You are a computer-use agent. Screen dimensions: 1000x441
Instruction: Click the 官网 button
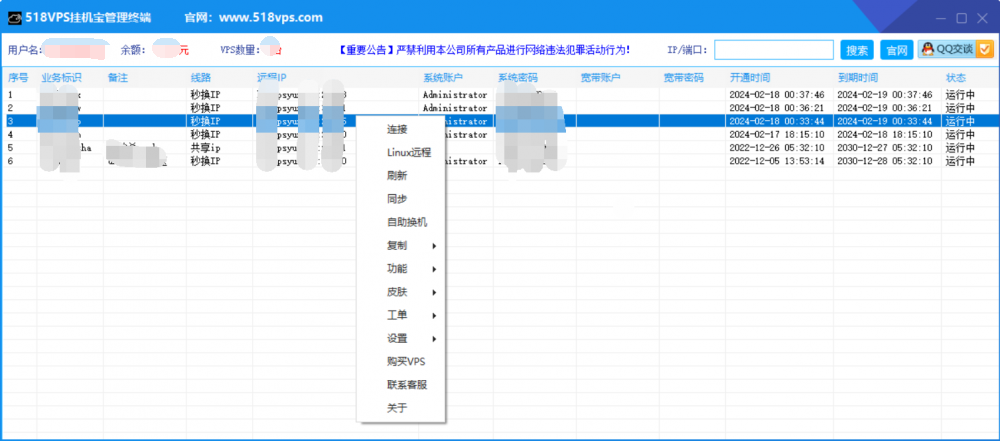click(x=897, y=50)
